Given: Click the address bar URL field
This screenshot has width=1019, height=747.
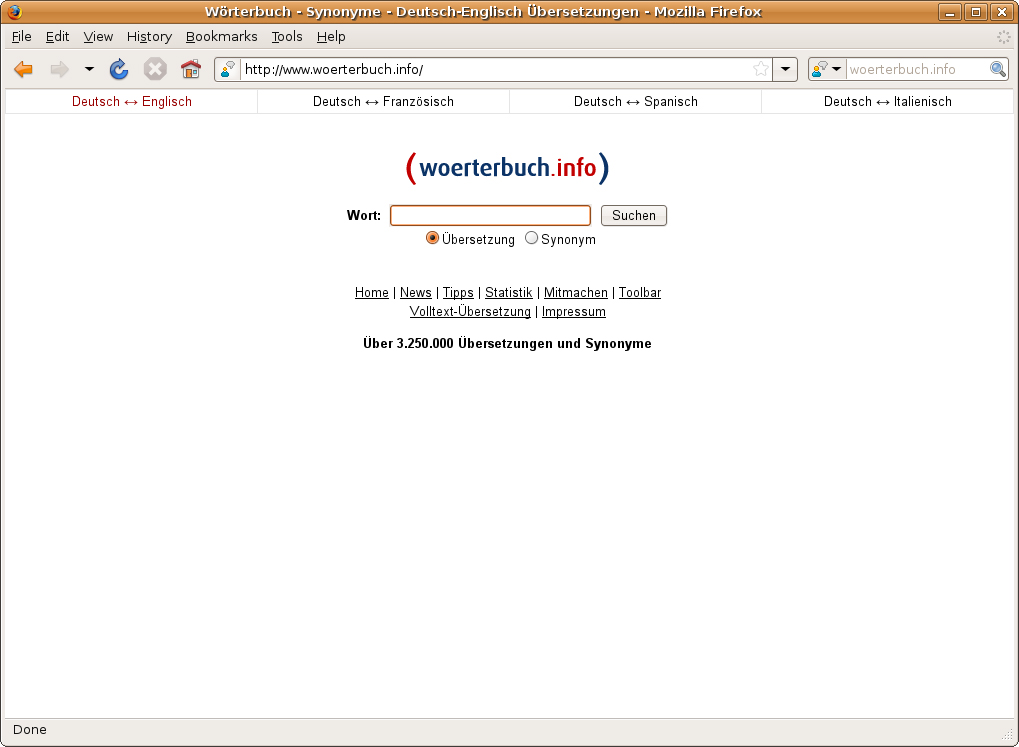Looking at the screenshot, I should click(496, 69).
